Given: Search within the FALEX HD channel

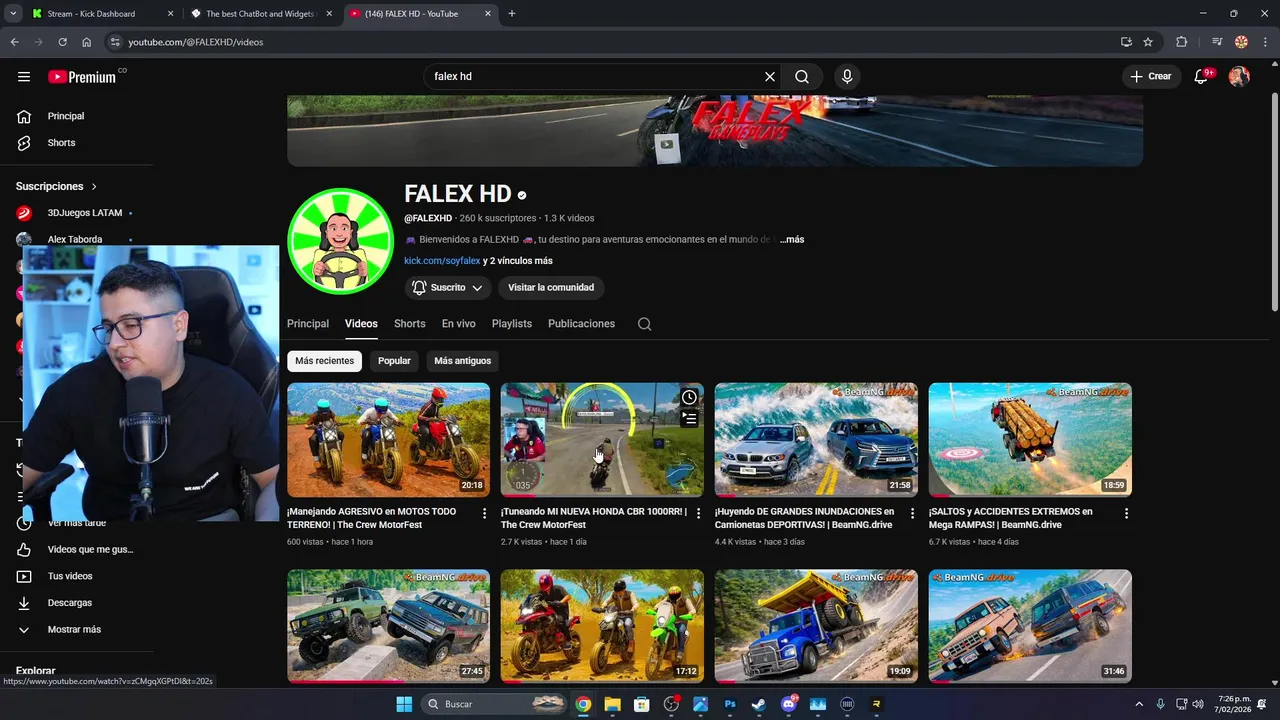Looking at the screenshot, I should pyautogui.click(x=644, y=324).
